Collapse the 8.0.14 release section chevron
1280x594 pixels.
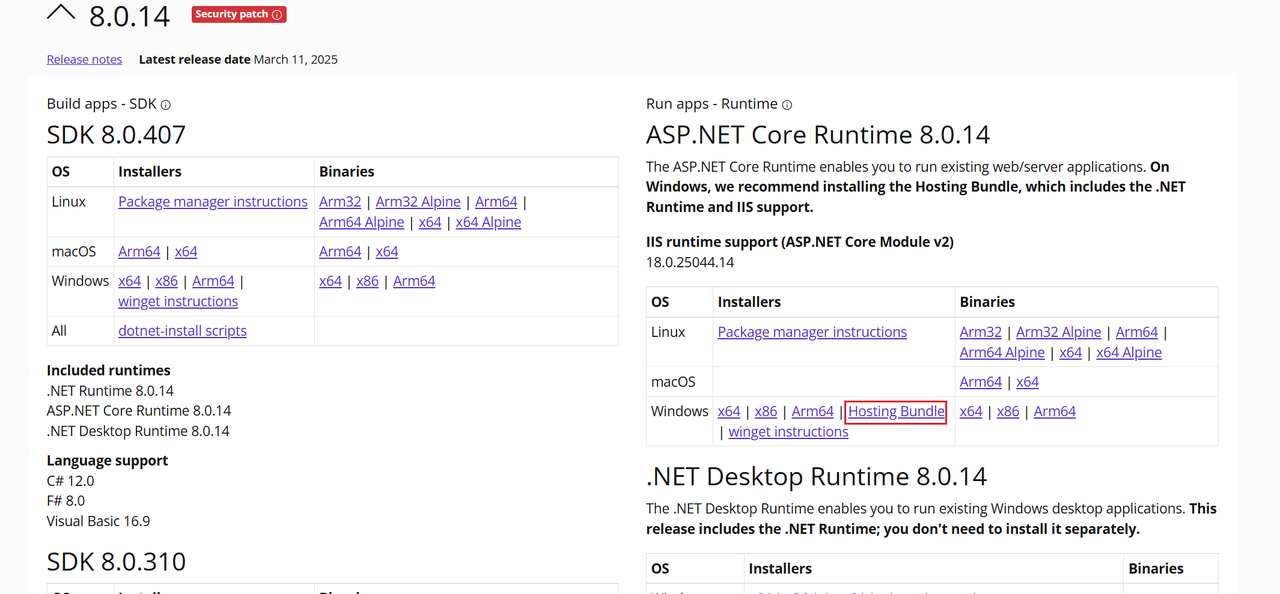(61, 13)
